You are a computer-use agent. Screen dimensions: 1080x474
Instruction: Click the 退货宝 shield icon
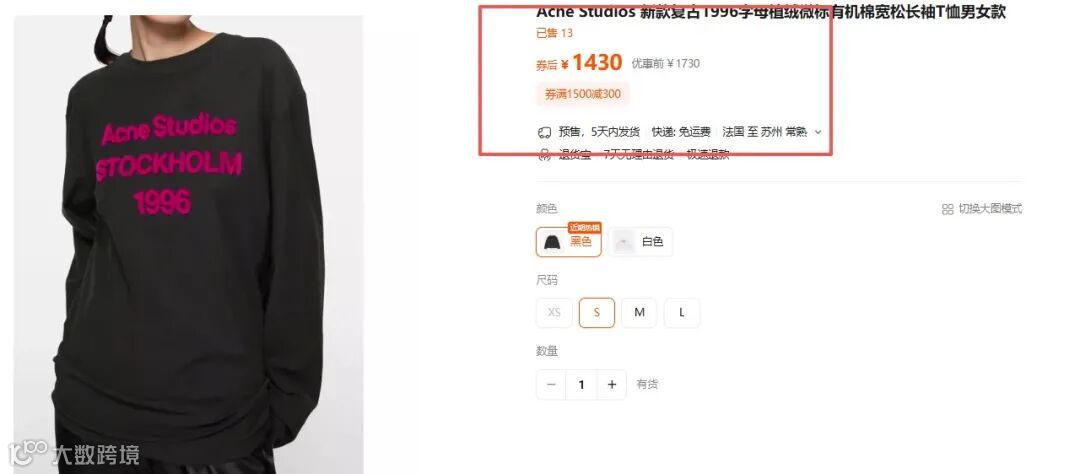(545, 154)
